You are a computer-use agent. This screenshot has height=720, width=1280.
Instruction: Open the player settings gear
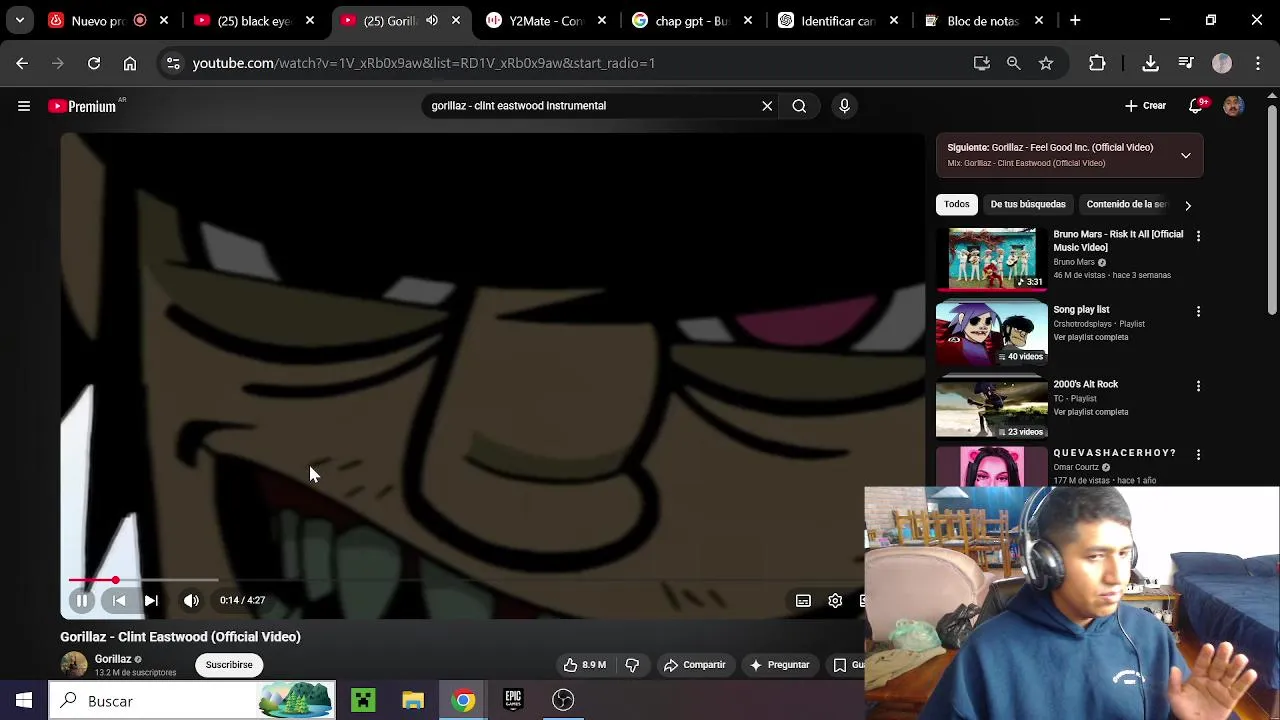pyautogui.click(x=835, y=600)
